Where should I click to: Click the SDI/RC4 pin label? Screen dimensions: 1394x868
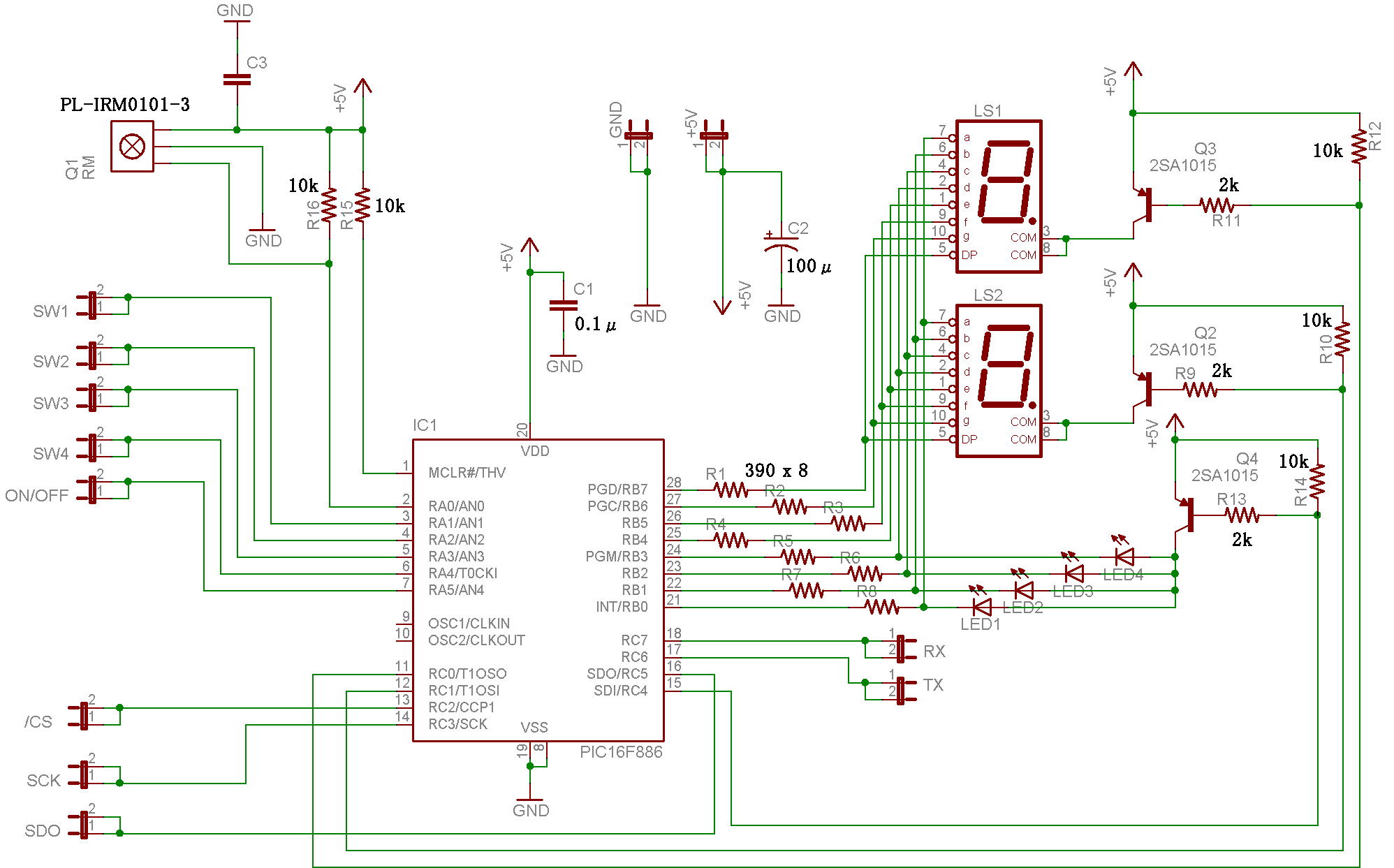(x=621, y=691)
